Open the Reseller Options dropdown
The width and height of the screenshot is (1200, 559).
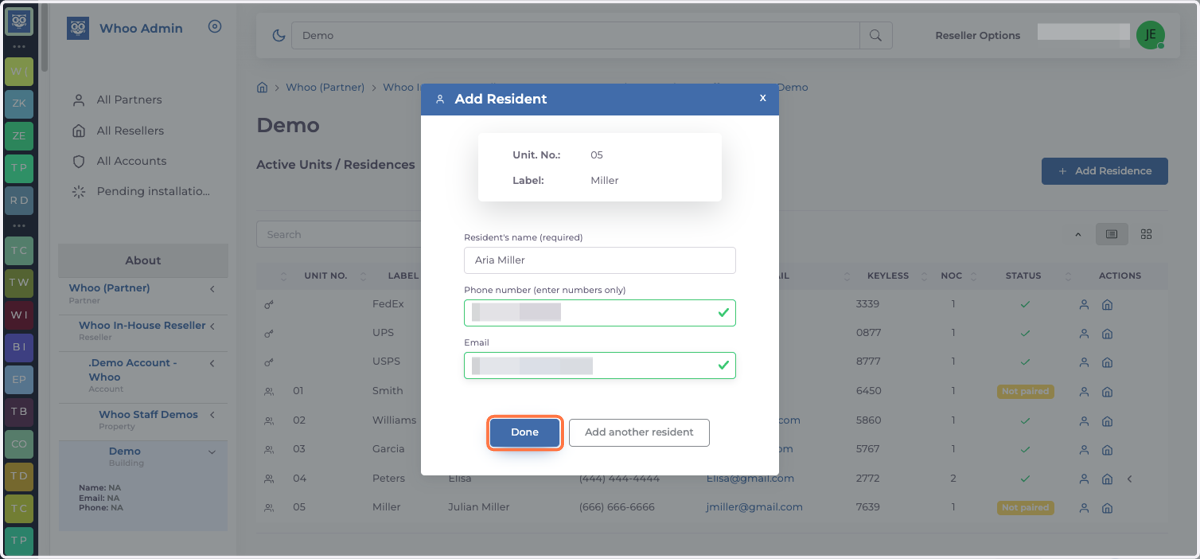978,35
